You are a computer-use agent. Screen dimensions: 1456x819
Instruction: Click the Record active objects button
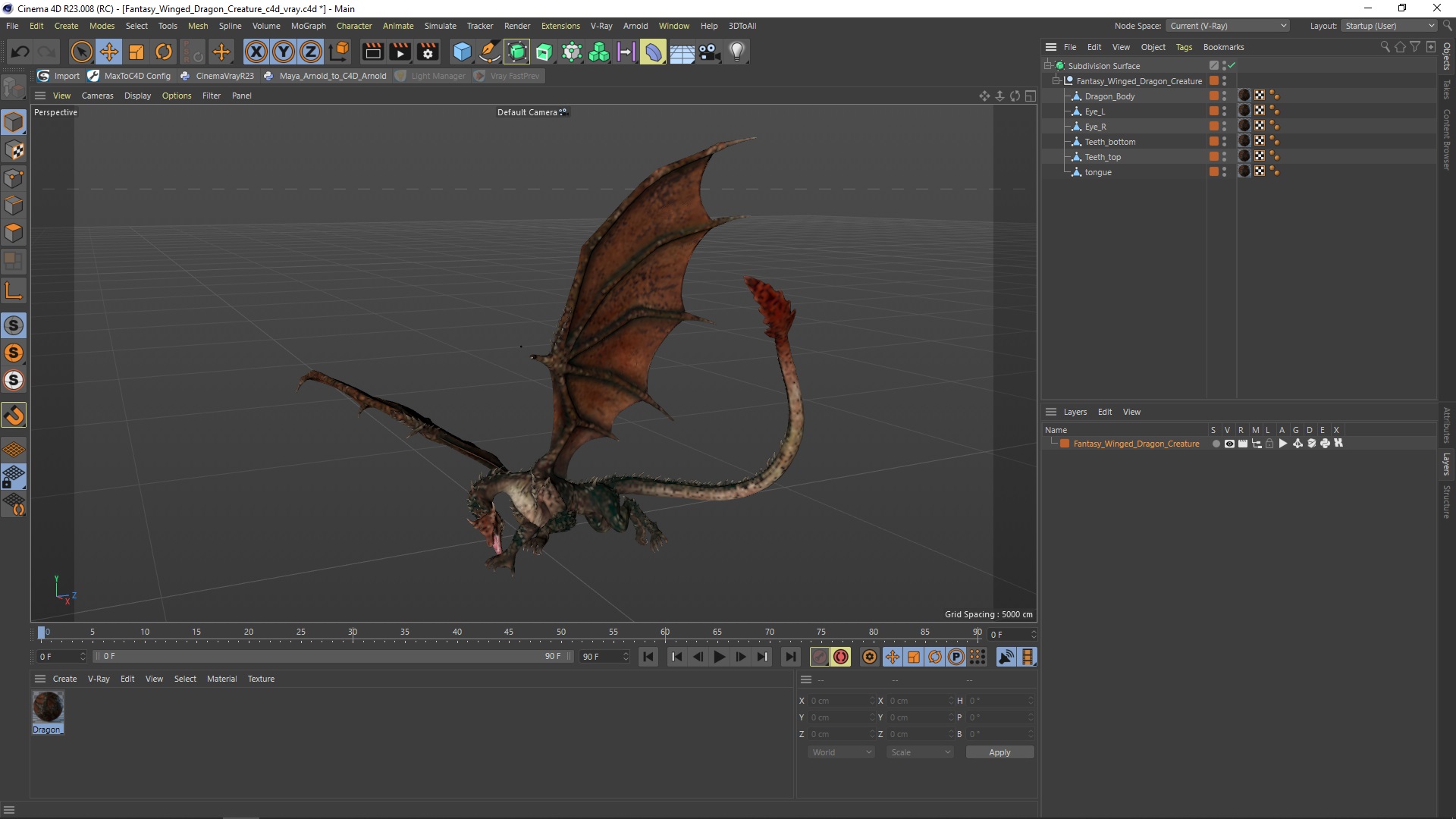tap(820, 657)
